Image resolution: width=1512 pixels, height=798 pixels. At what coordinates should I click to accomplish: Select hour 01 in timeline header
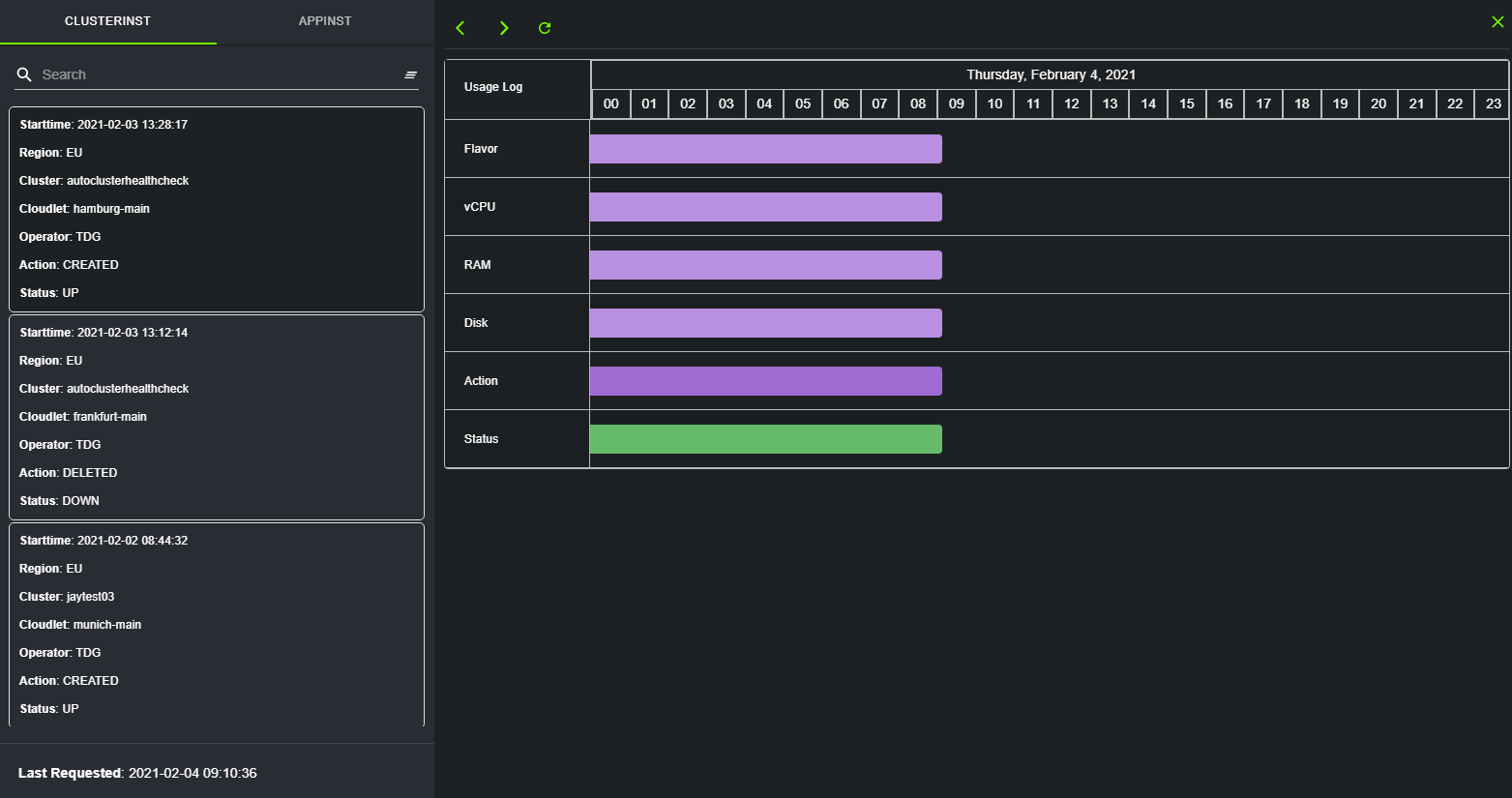click(649, 103)
